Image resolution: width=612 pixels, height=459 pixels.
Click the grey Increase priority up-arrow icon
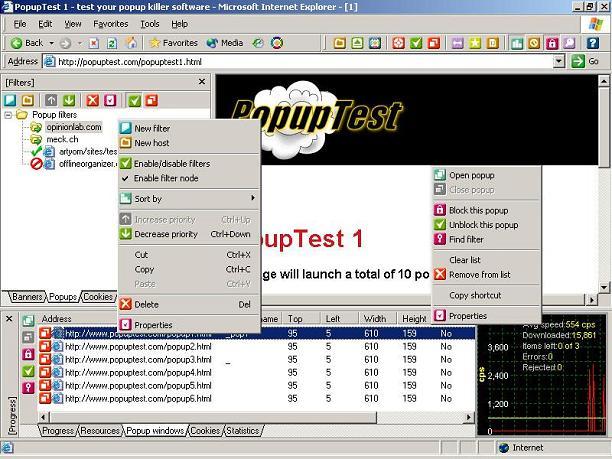[51, 100]
